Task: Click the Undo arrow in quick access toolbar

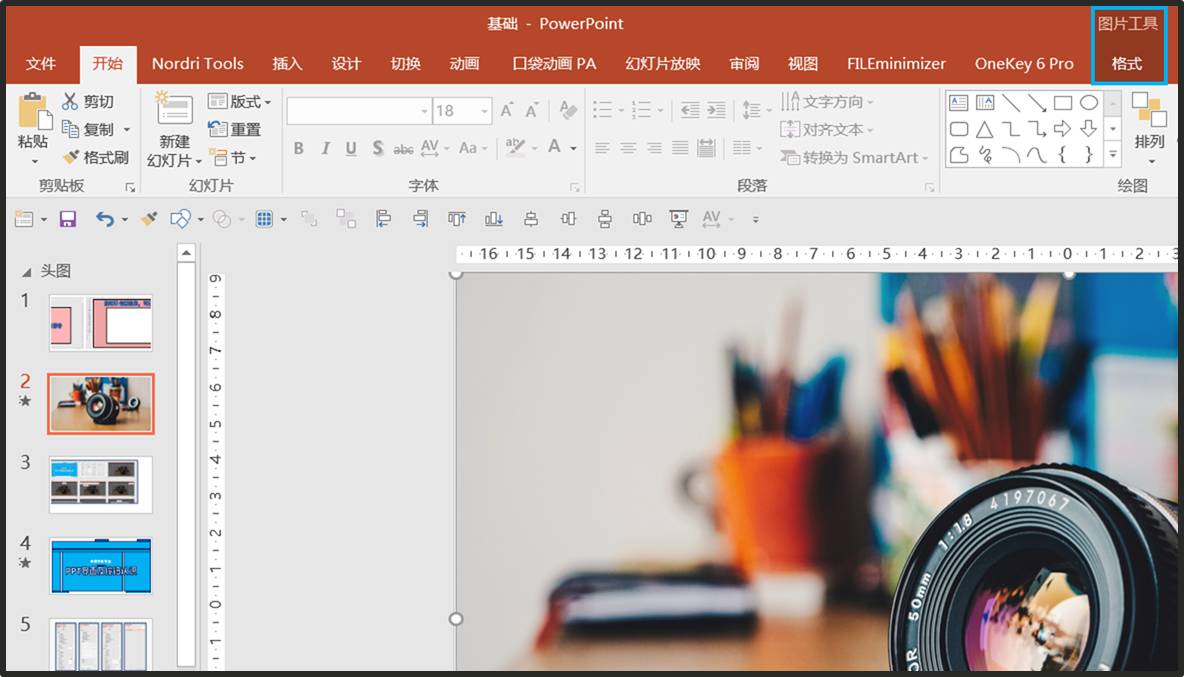Action: pyautogui.click(x=105, y=219)
